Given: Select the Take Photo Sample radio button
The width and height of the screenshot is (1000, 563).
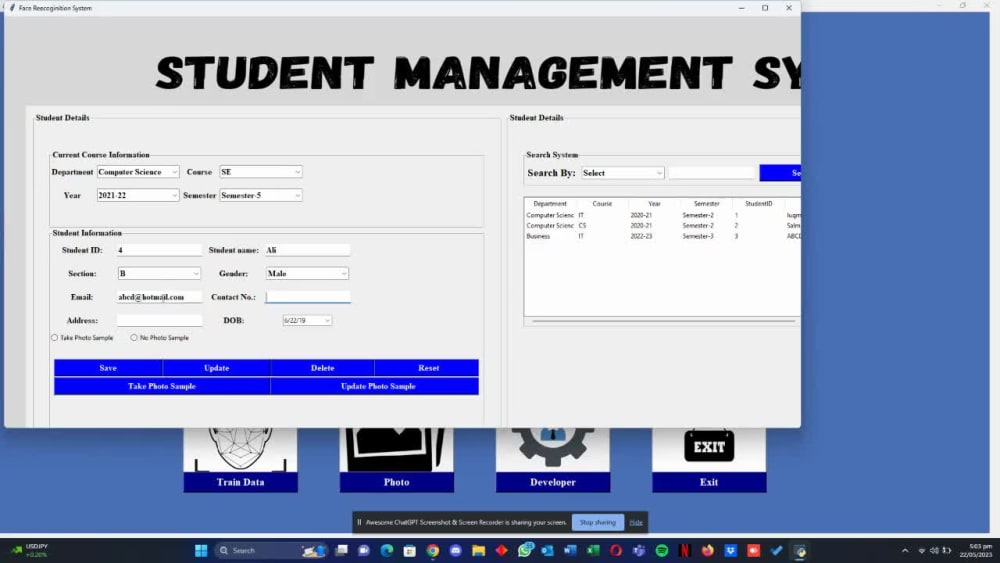Looking at the screenshot, I should point(54,338).
